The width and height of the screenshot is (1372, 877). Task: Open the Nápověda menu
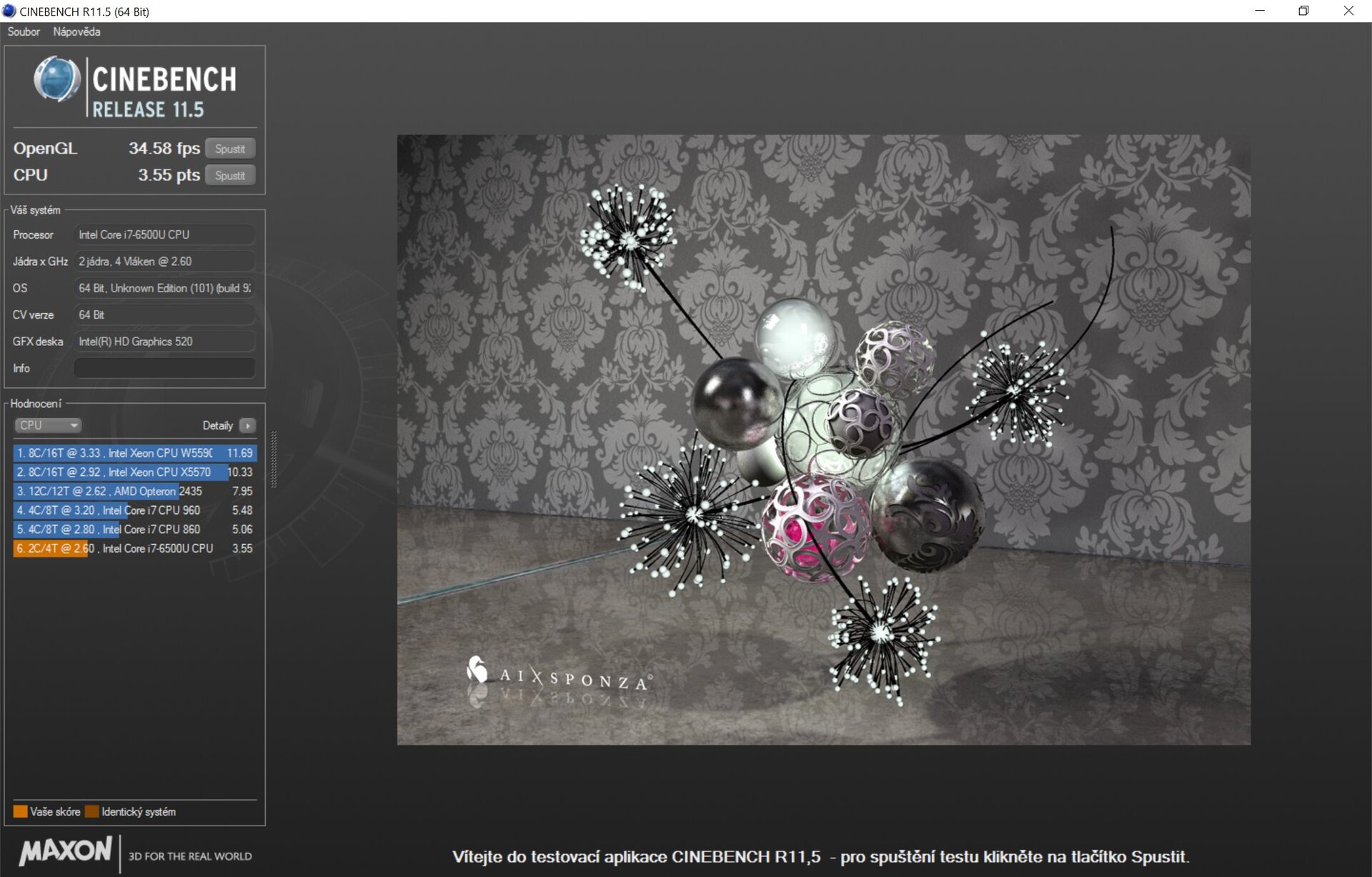click(x=76, y=31)
